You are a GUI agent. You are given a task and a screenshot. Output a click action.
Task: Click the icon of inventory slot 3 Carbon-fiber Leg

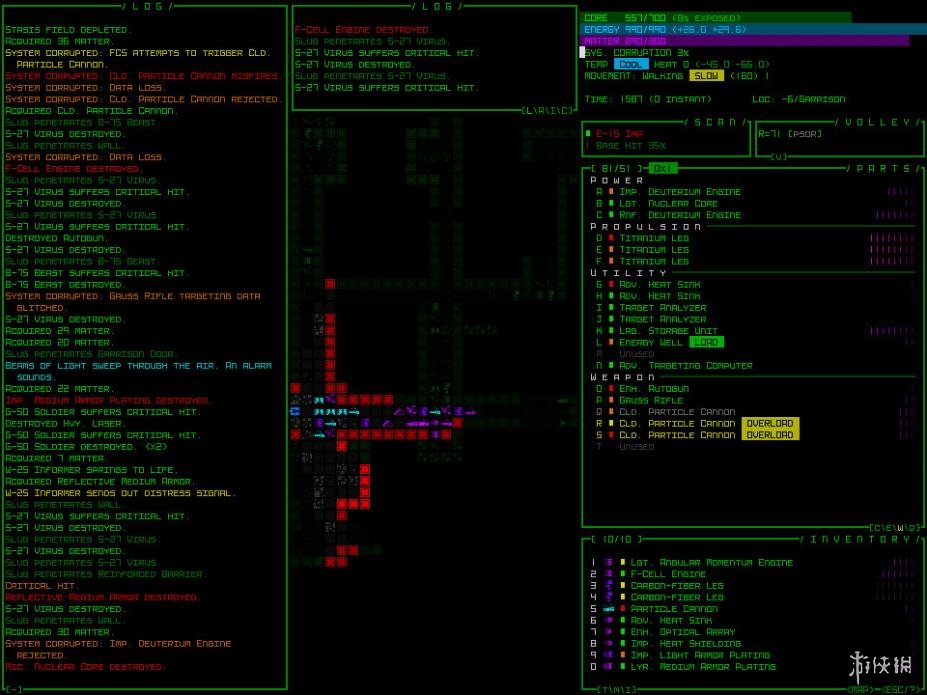tap(608, 586)
